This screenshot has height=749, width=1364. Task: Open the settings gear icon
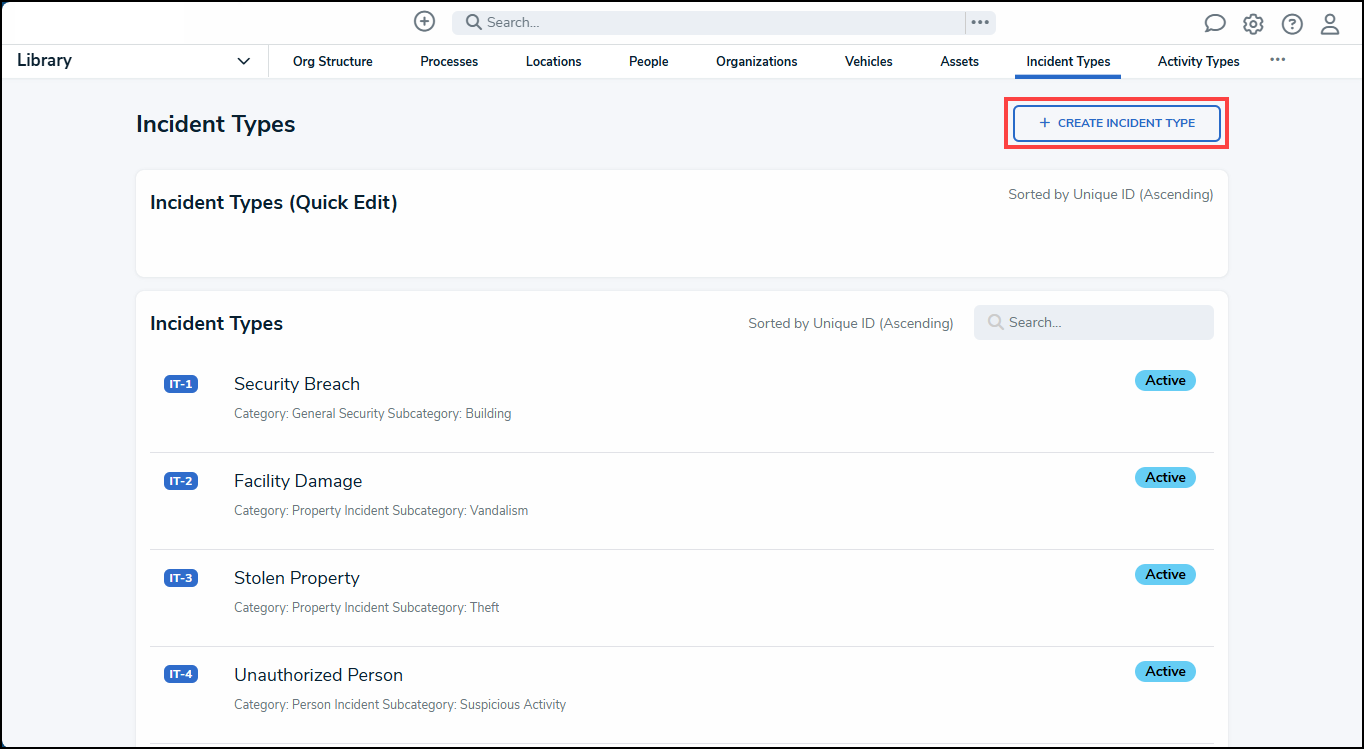point(1253,24)
